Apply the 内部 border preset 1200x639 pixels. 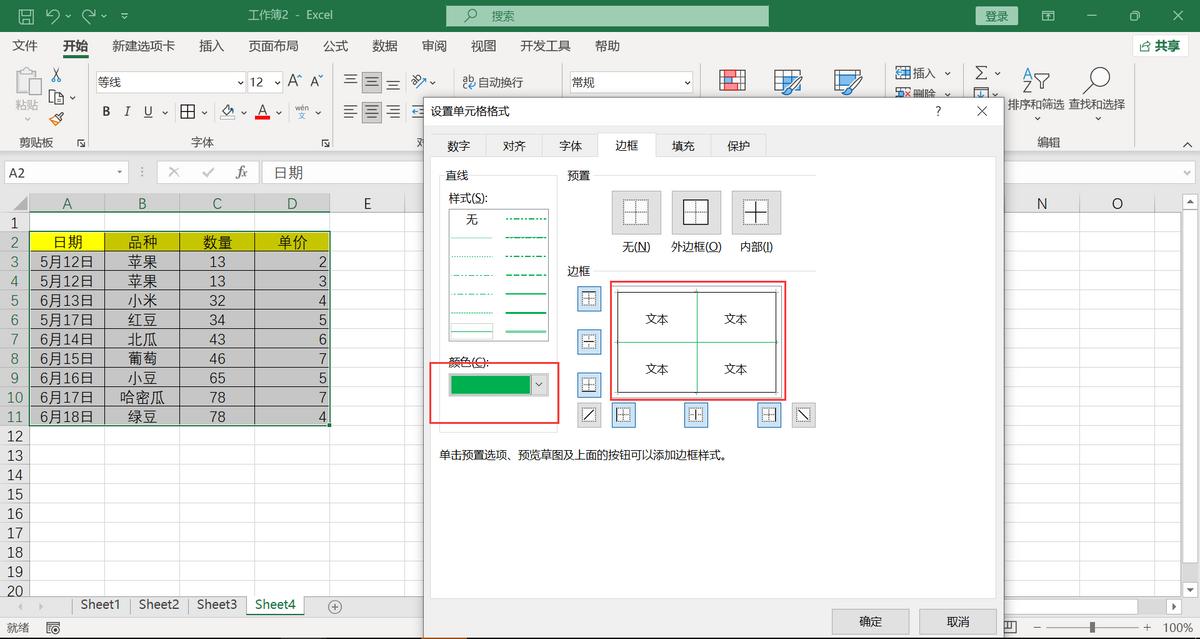[756, 212]
